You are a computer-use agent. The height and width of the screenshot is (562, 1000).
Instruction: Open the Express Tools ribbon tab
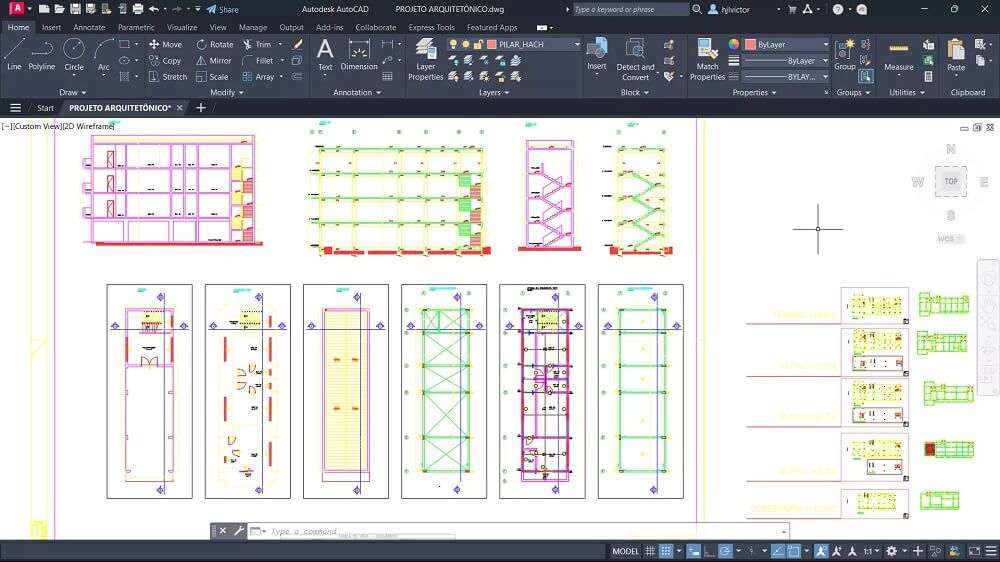[432, 27]
